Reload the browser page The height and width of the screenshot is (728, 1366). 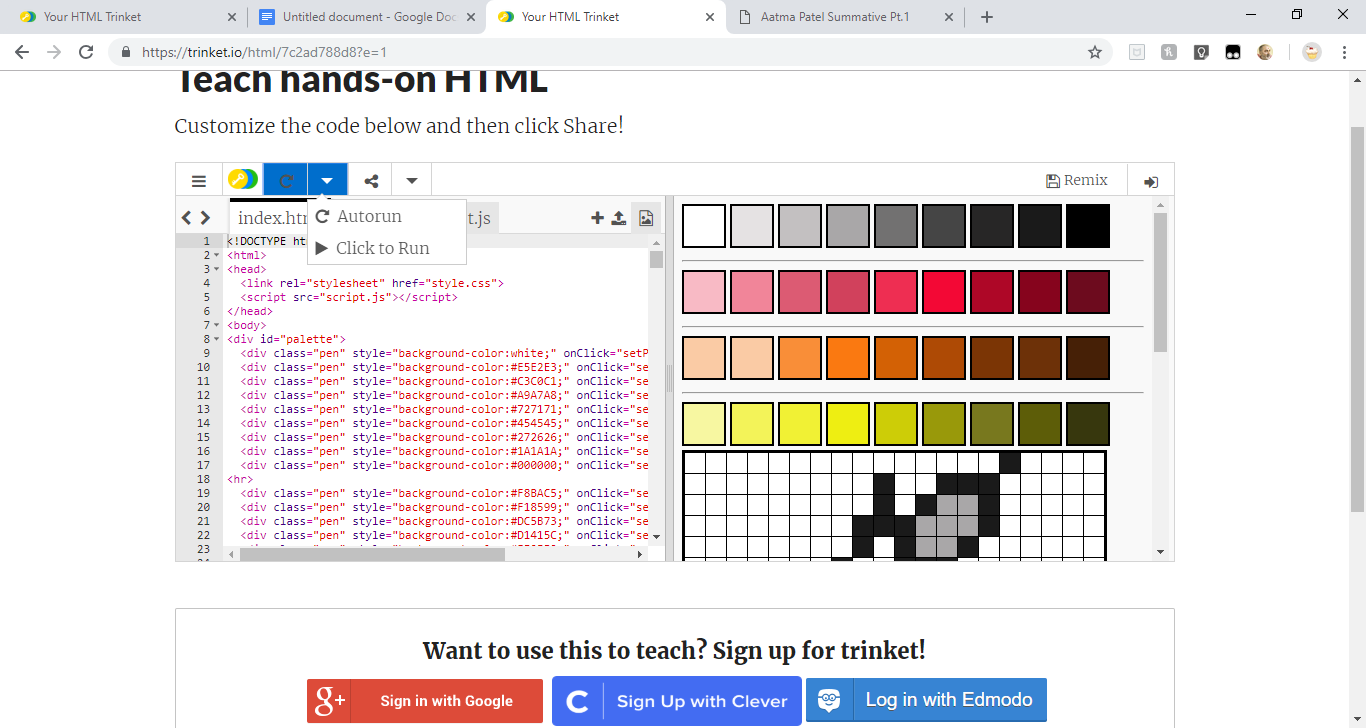[86, 52]
